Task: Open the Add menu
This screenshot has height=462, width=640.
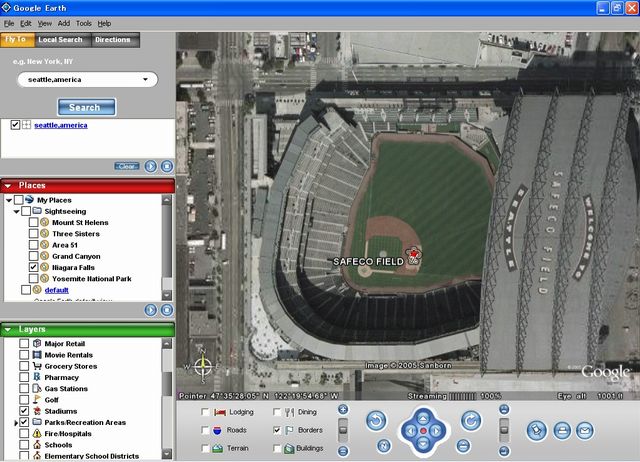Action: 64,24
